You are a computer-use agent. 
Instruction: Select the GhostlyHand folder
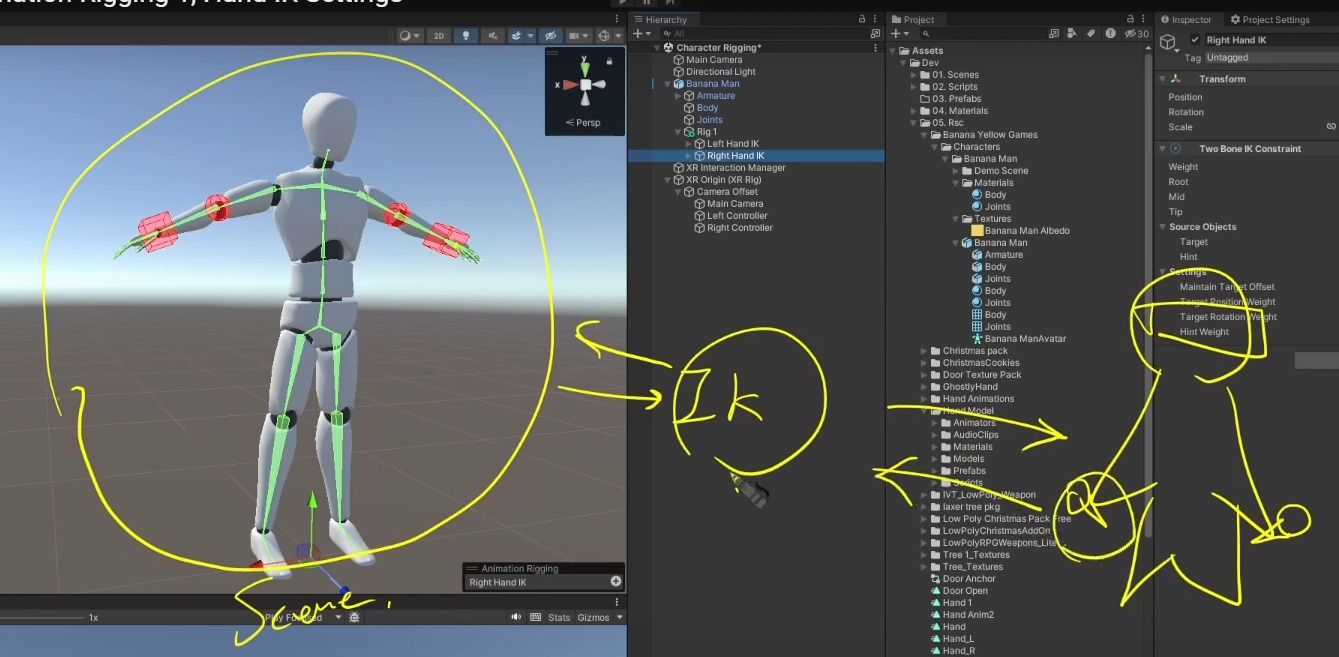click(970, 387)
